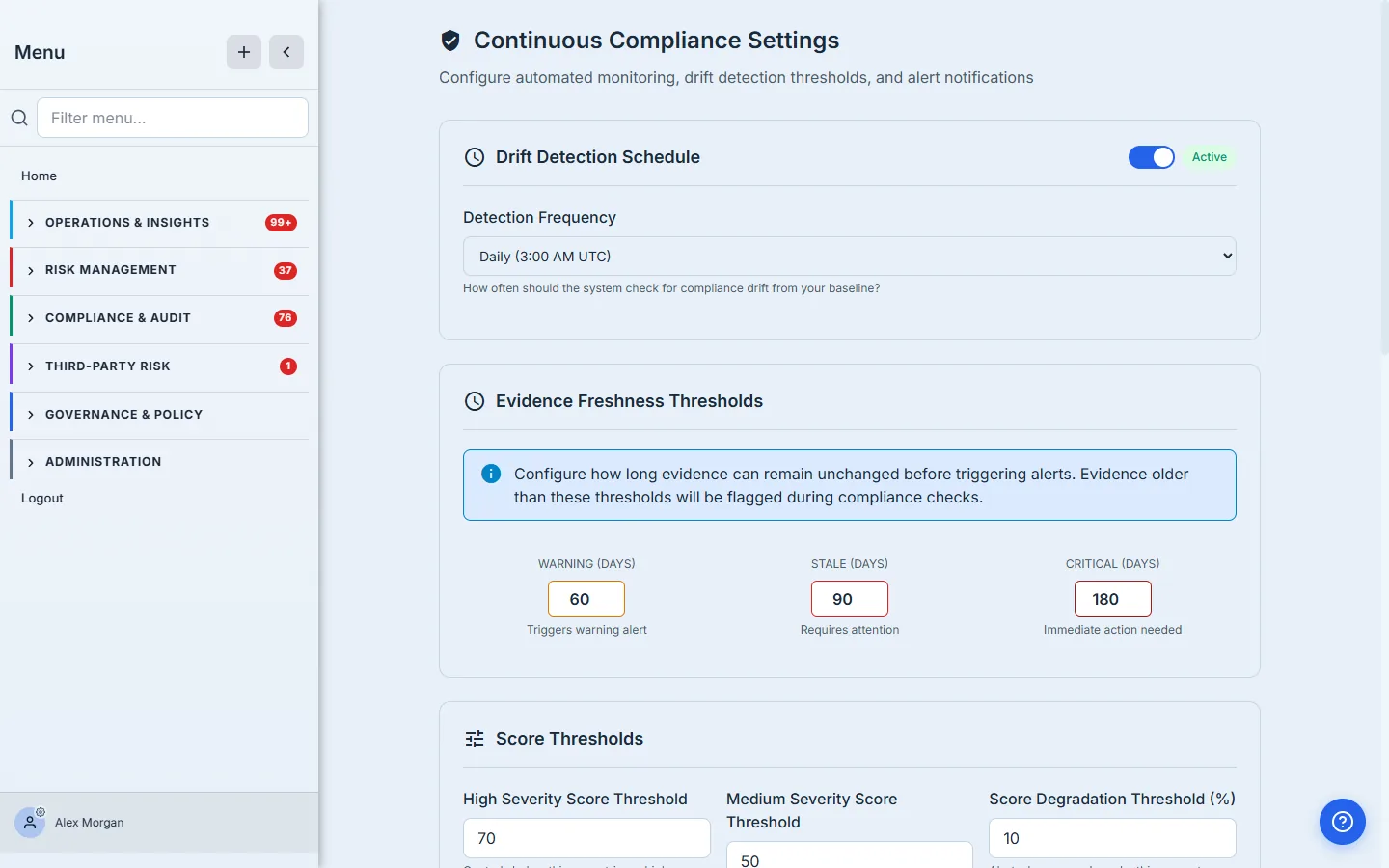Open the OPERATIONS & INSIGHTS menu section

click(160, 223)
